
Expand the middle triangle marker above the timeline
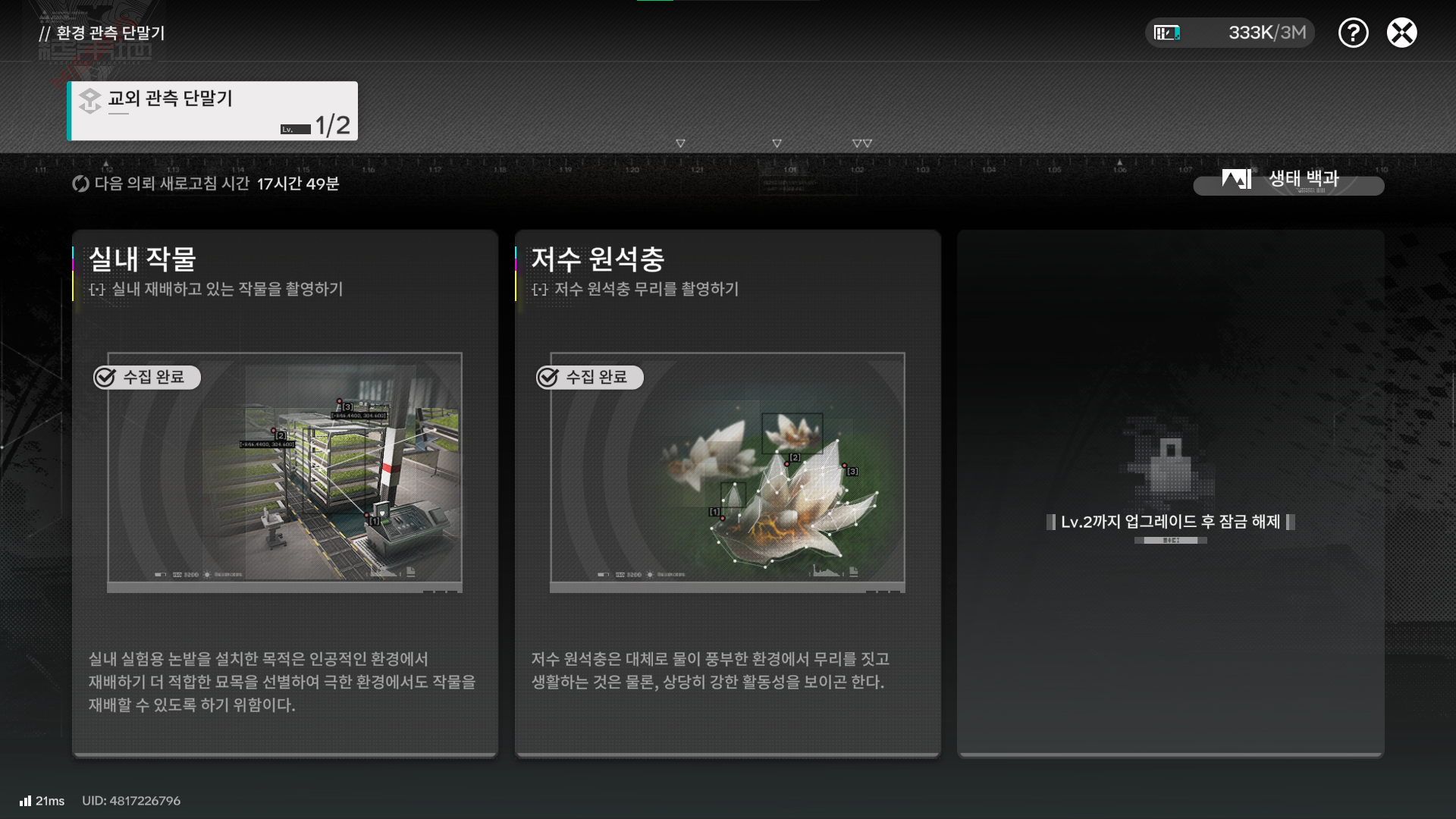775,143
